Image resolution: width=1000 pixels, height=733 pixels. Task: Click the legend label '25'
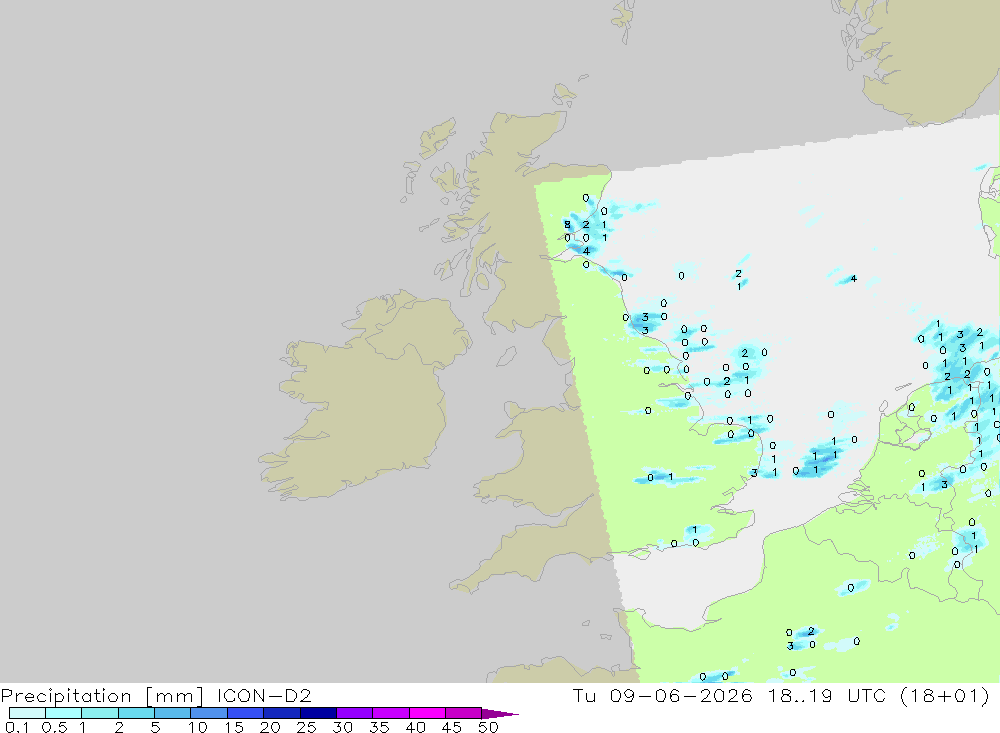[306, 727]
